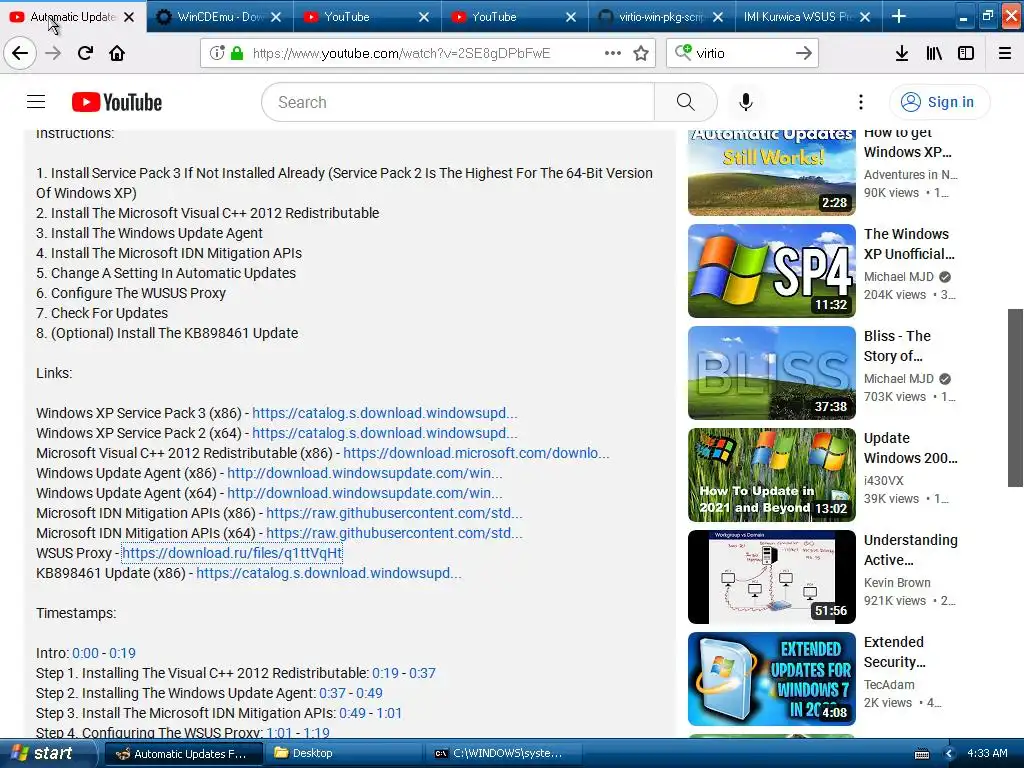Close the WinCDEmu tab
Image resolution: width=1024 pixels, height=768 pixels.
coord(276,17)
